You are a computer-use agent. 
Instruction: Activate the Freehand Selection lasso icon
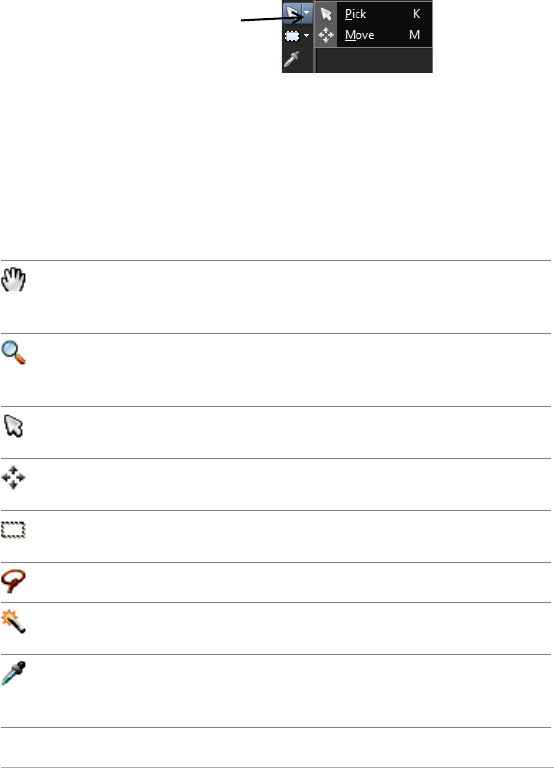click(x=13, y=581)
